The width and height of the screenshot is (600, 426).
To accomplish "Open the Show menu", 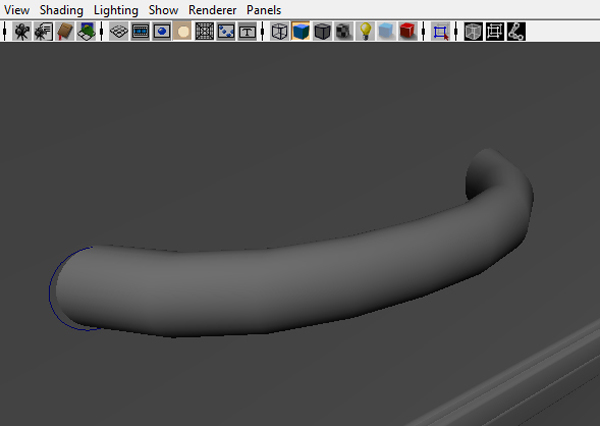I will click(163, 10).
